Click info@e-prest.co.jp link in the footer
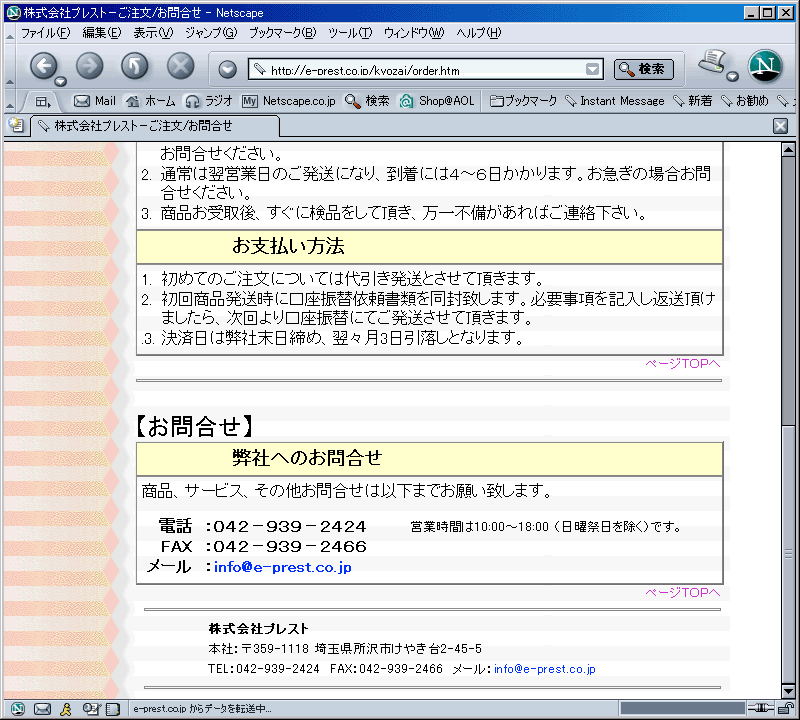The width and height of the screenshot is (800, 720). click(544, 669)
